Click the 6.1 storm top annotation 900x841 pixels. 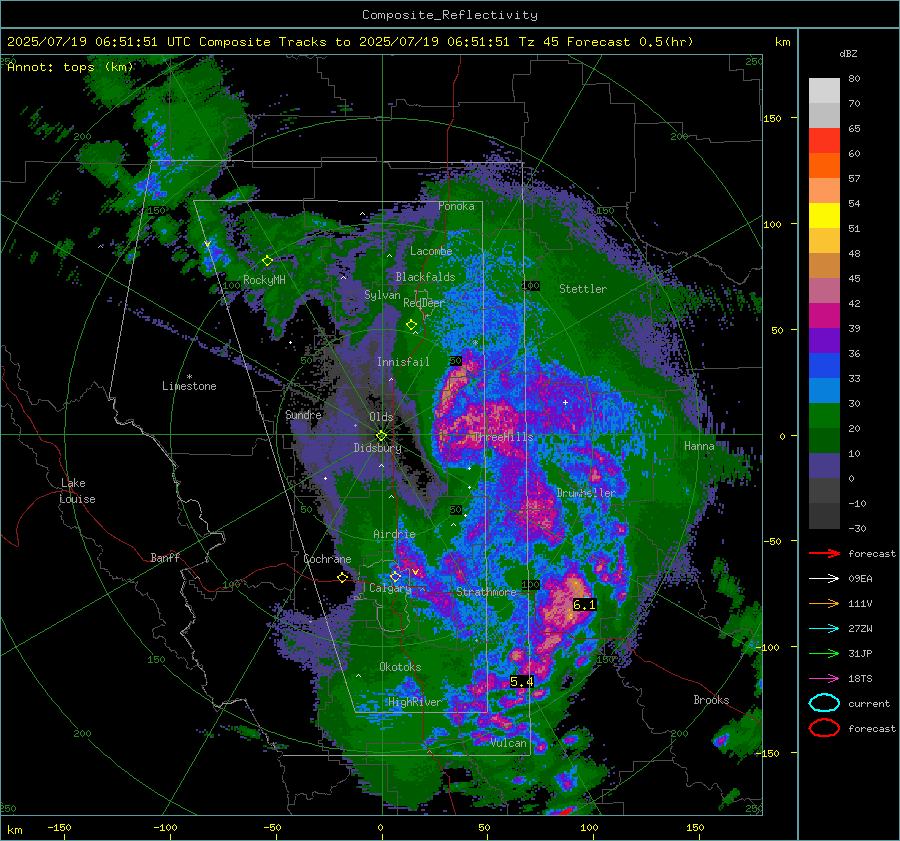pos(584,604)
